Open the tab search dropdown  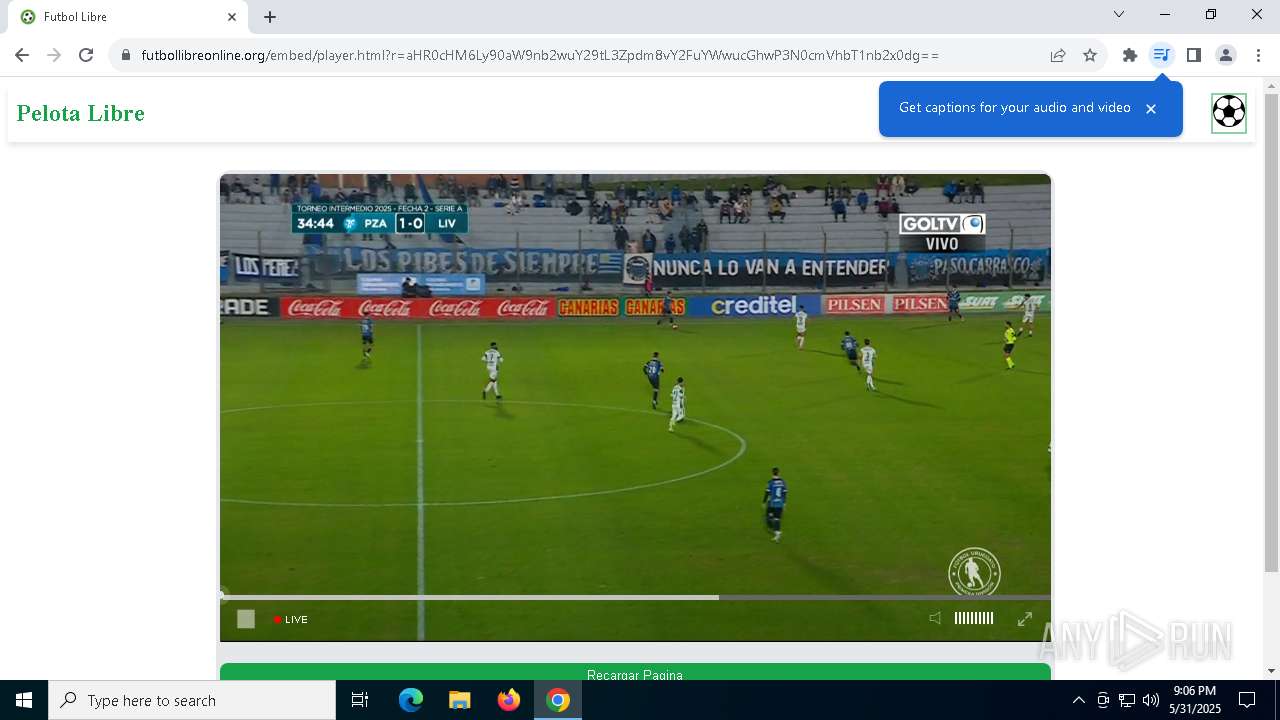(x=1119, y=14)
